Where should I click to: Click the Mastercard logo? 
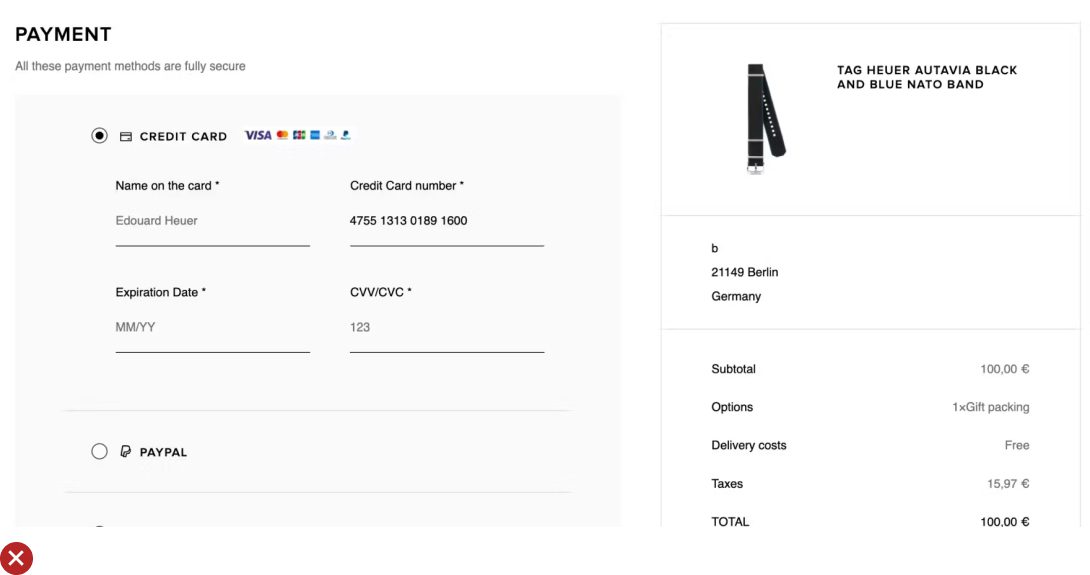283,135
